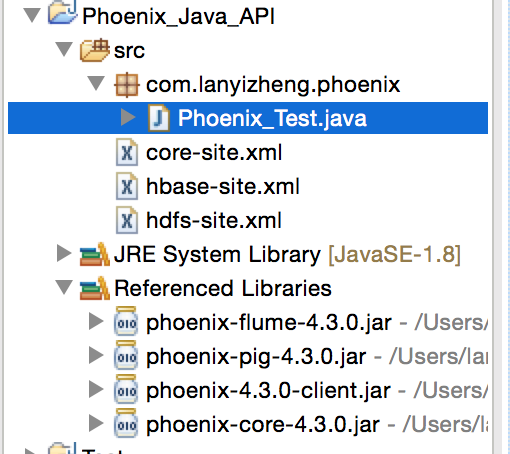
Task: Select the src folder label
Action: pyautogui.click(x=129, y=51)
